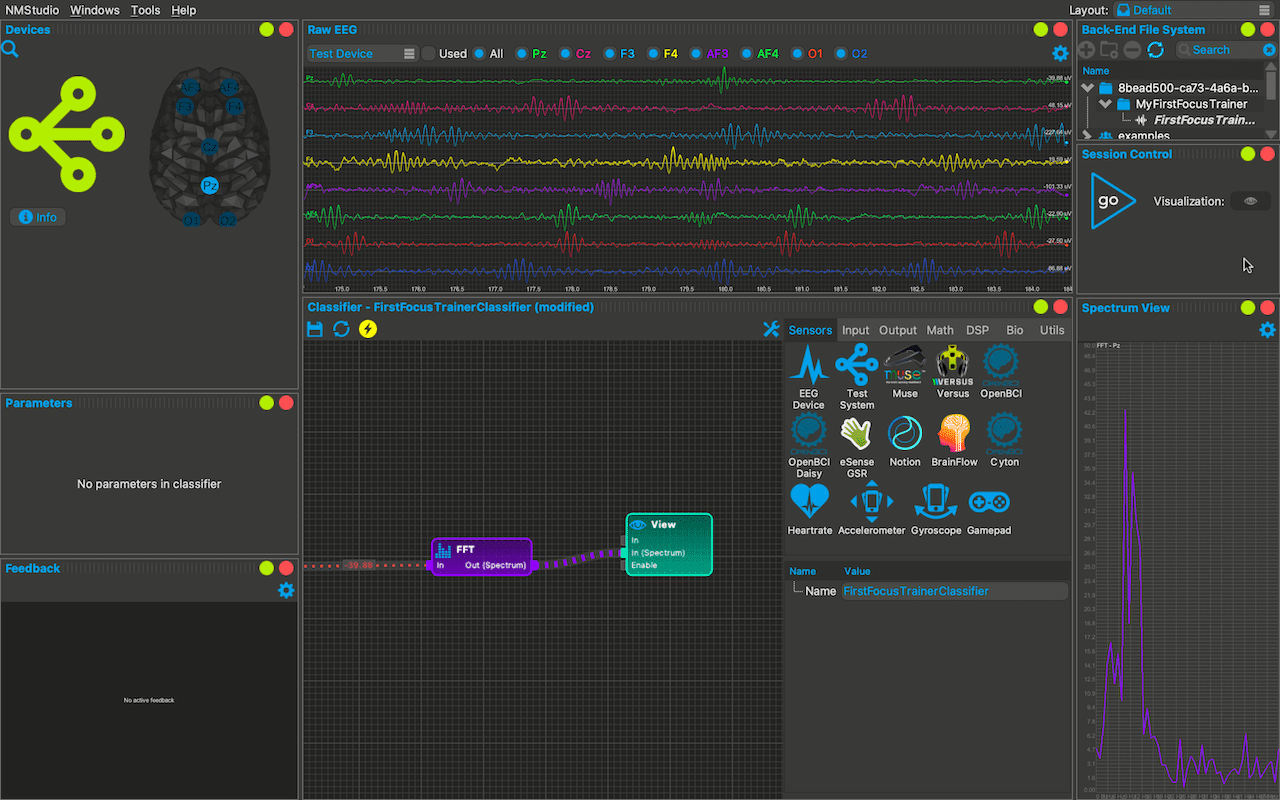The height and width of the screenshot is (800, 1280).
Task: Open the Test Device dropdown
Action: tap(361, 53)
